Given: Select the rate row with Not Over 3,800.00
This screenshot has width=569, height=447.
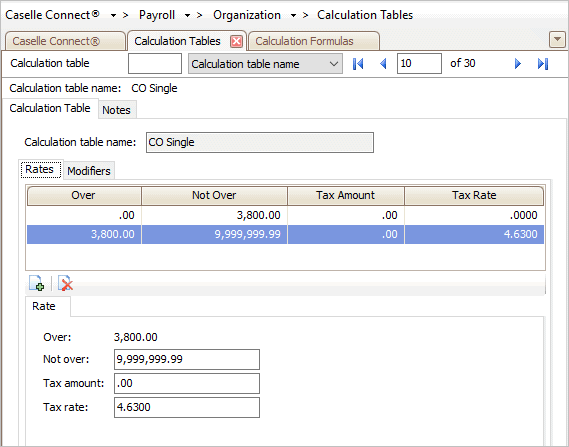Looking at the screenshot, I should click(285, 216).
